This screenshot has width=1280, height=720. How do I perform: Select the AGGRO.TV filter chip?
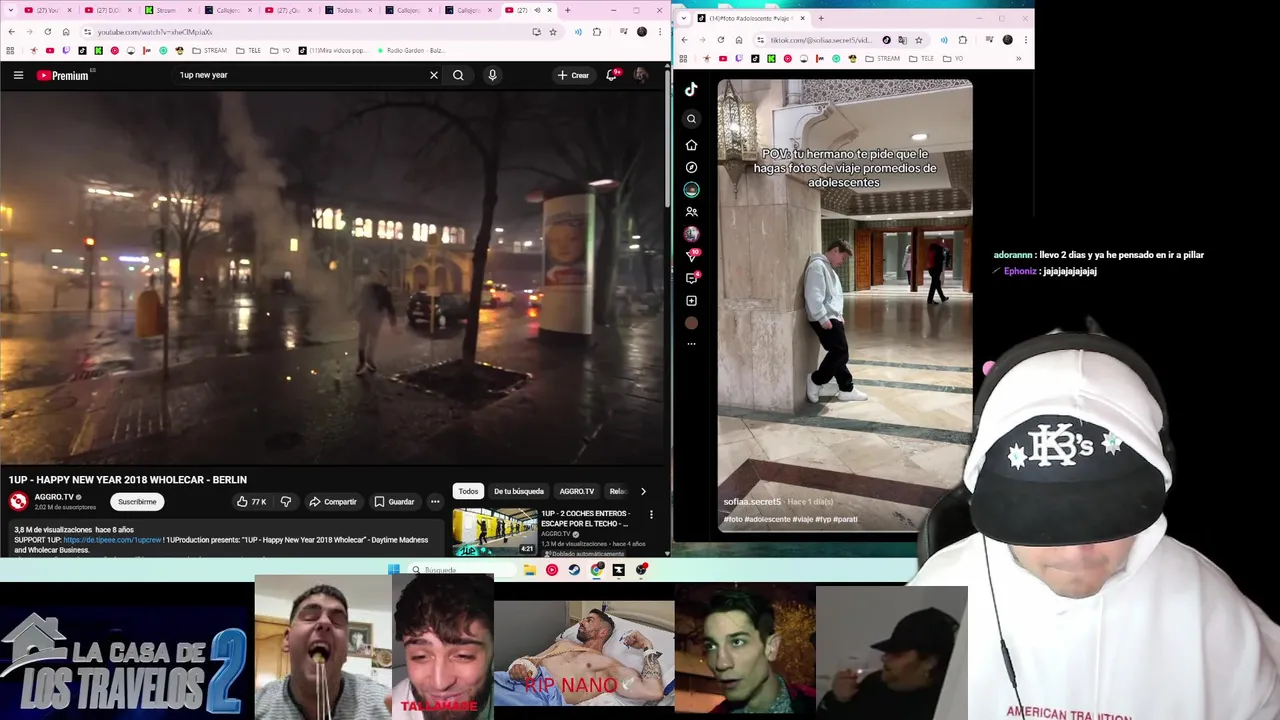click(x=577, y=491)
